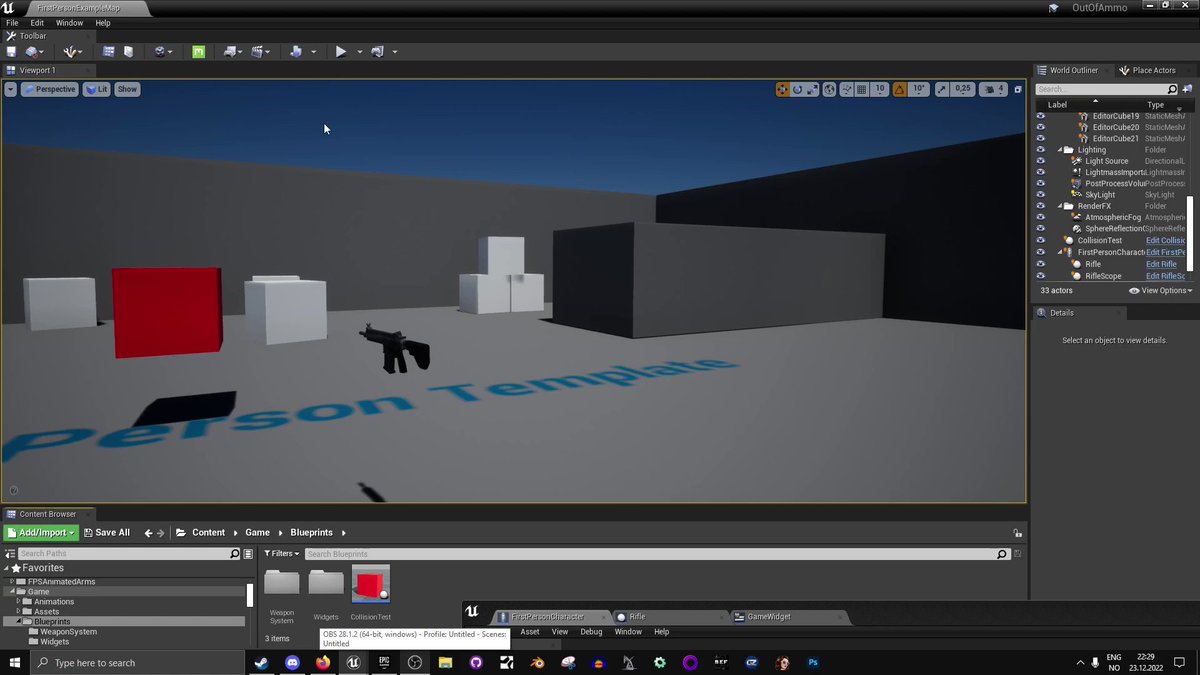Collapse the Lighting folder in World Outliner
This screenshot has width=1200, height=675.
click(x=1061, y=149)
